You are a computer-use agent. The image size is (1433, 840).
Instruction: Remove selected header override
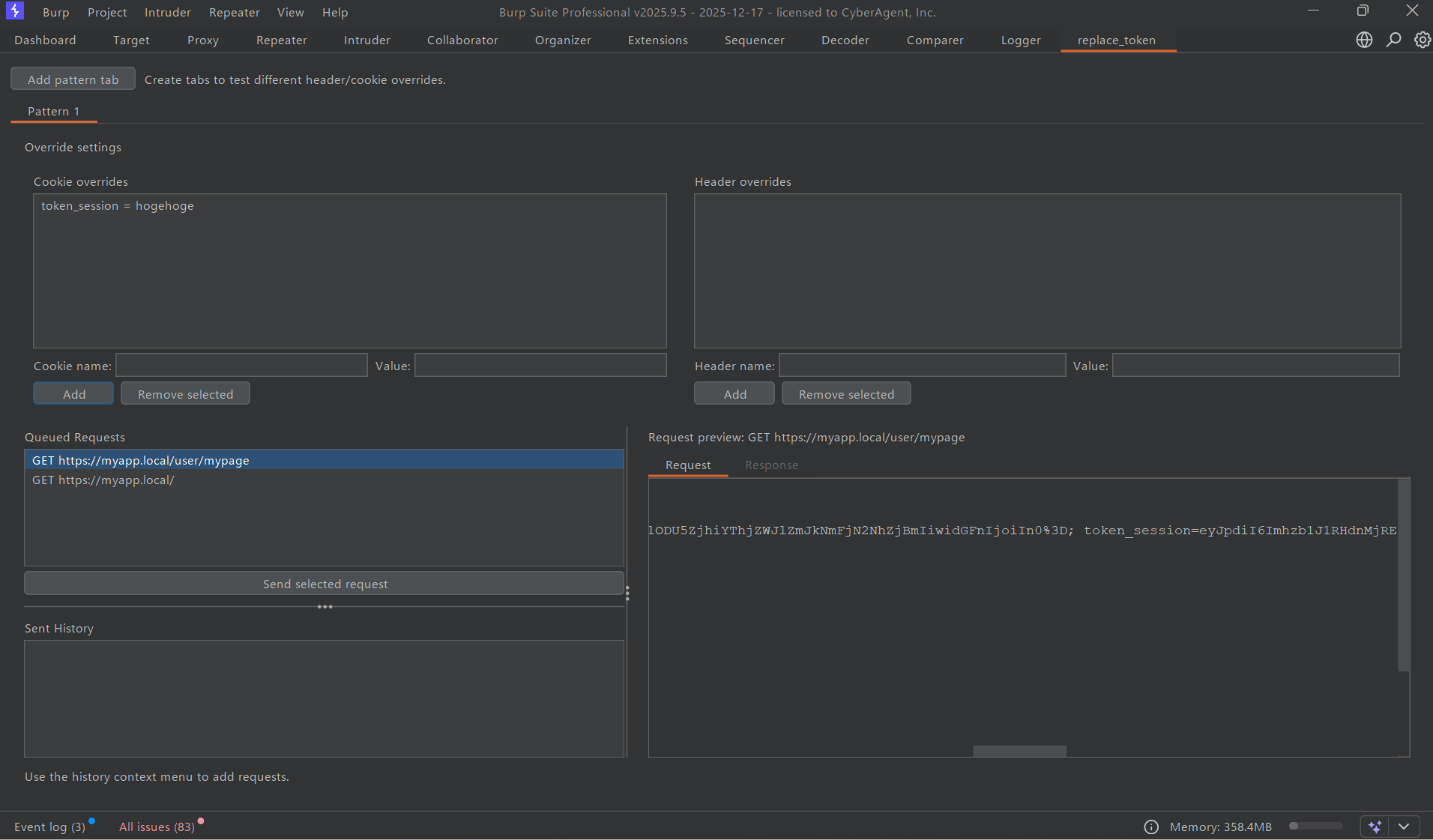pos(846,393)
